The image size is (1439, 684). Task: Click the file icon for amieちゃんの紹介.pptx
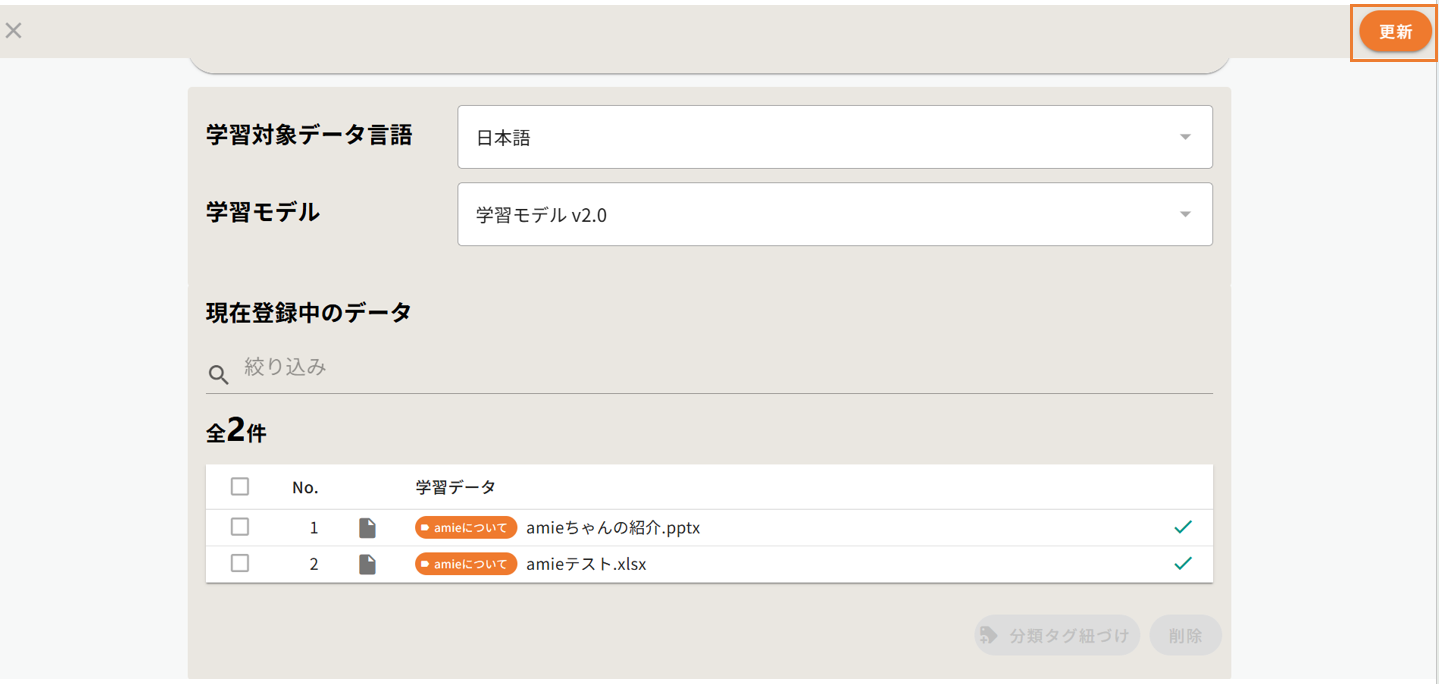368,528
